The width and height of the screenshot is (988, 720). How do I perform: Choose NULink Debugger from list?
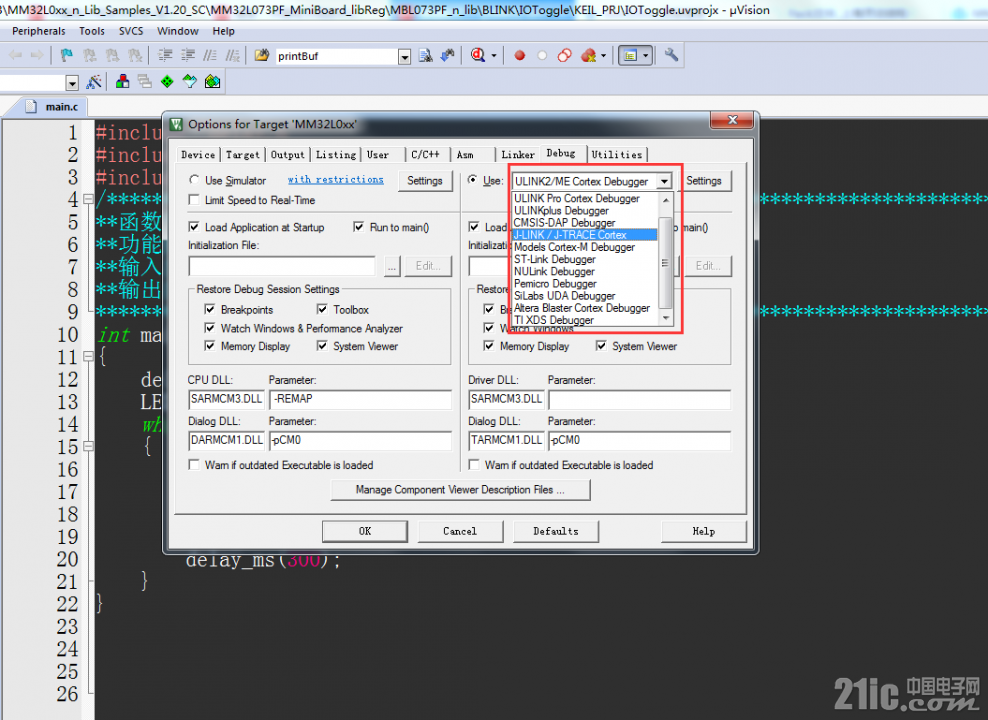pos(585,271)
